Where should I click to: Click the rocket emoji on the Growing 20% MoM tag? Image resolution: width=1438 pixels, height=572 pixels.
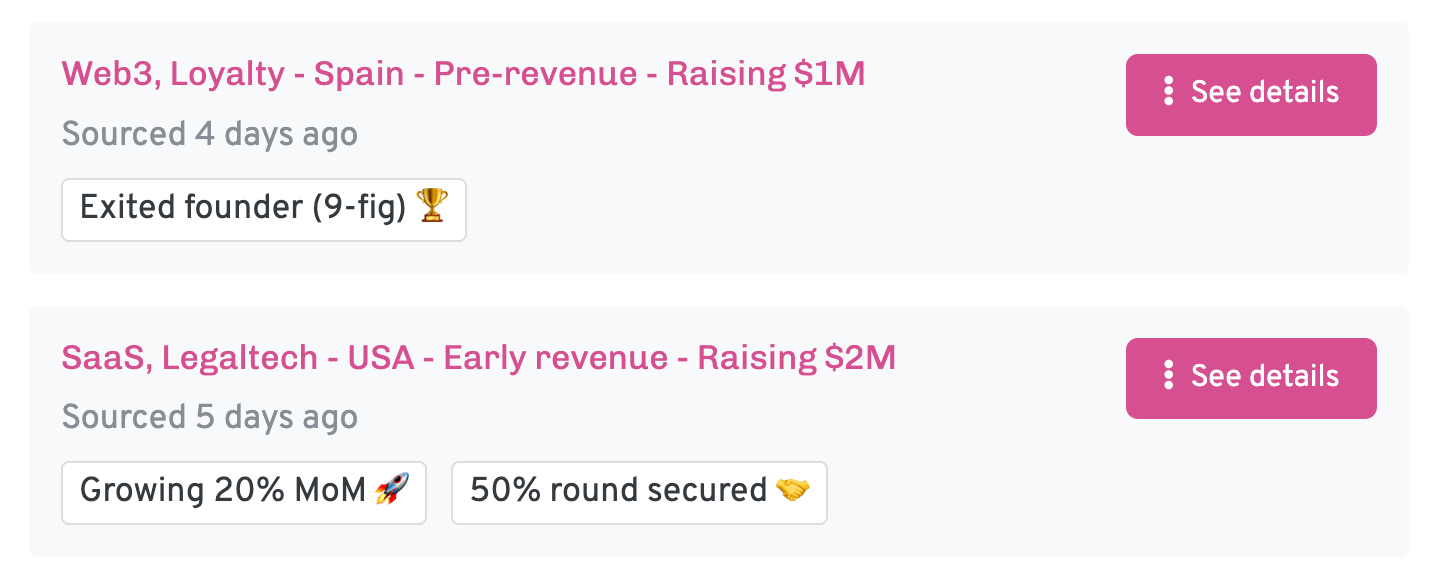click(x=392, y=490)
